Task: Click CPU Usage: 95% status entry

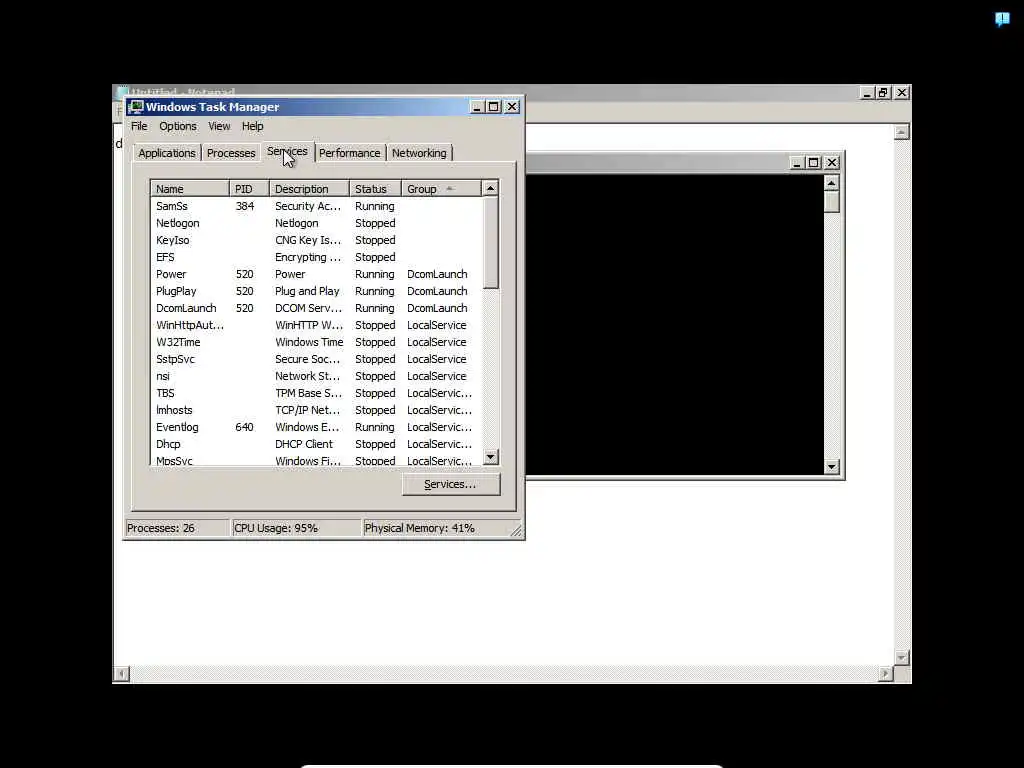Action: coord(296,528)
